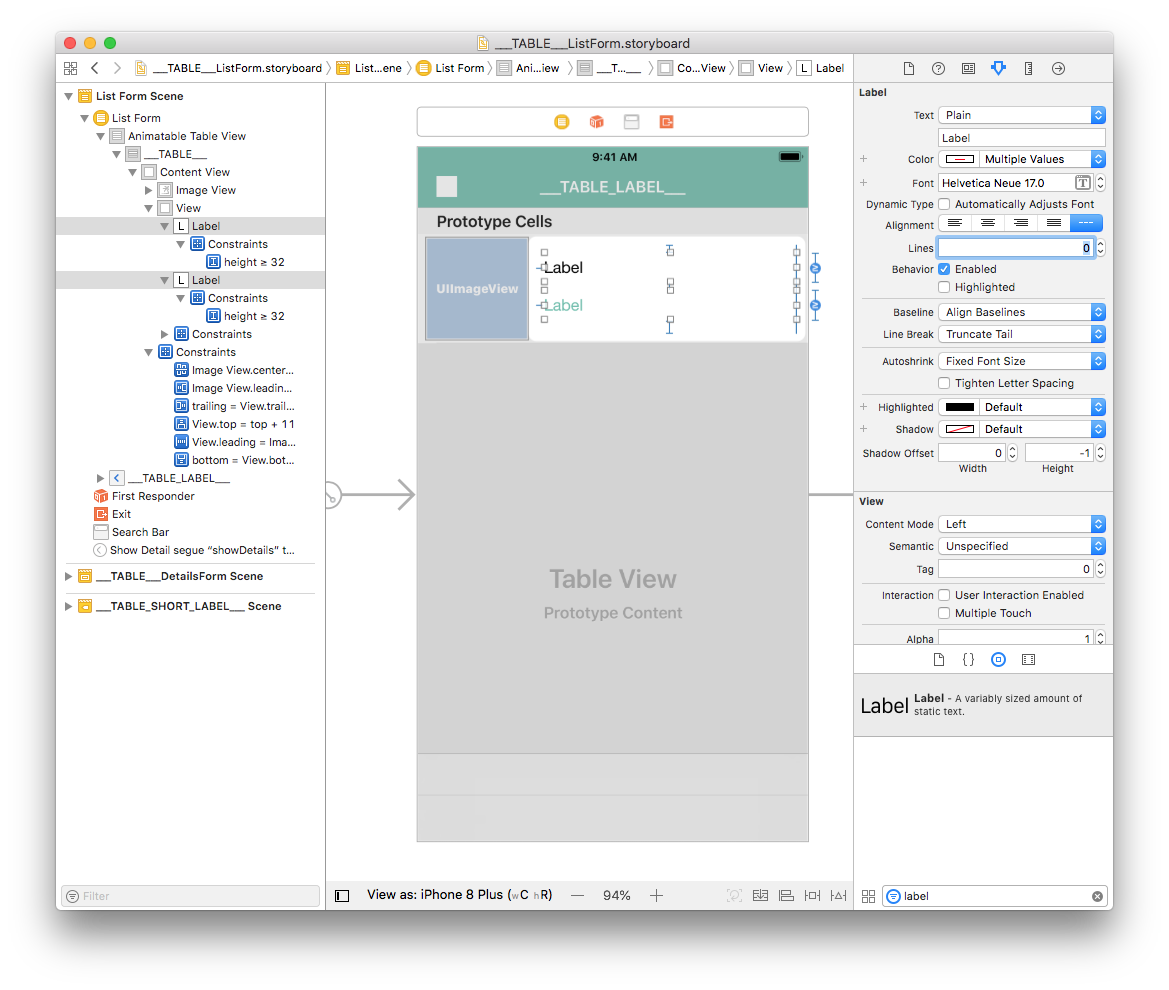
Task: Click the Update Frames icon
Action: 734,895
